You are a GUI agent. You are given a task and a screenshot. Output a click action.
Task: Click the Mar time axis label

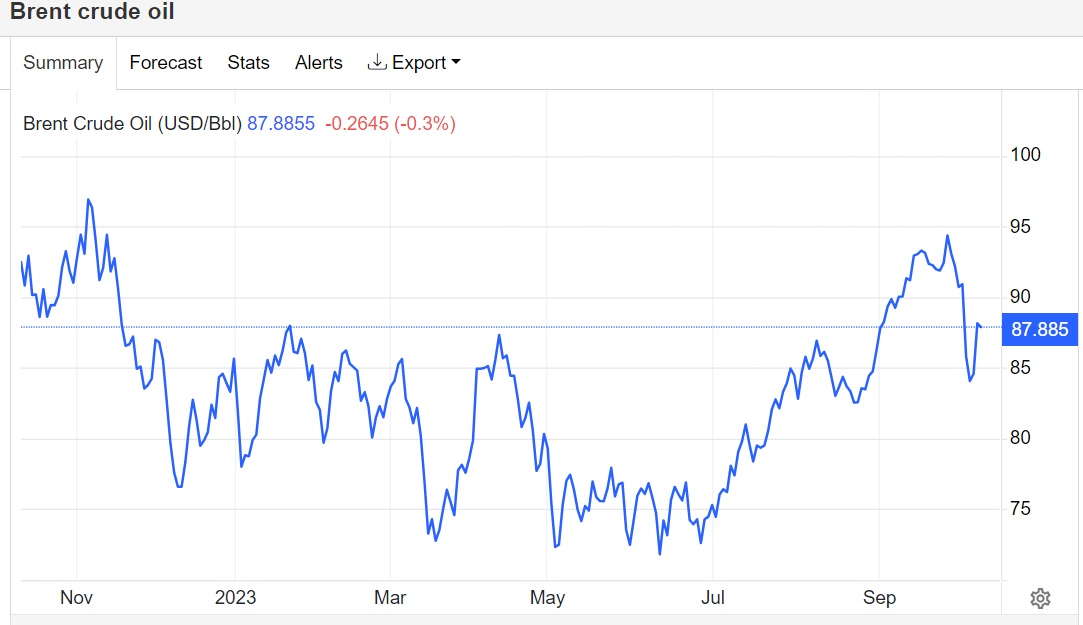click(390, 598)
